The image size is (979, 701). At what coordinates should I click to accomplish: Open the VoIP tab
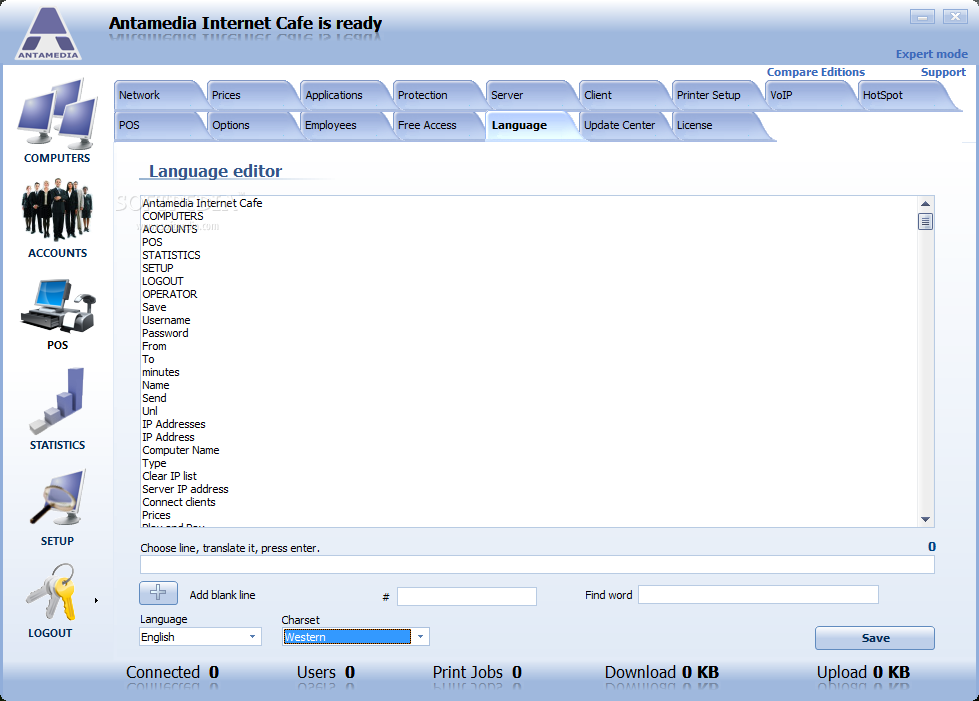810,96
